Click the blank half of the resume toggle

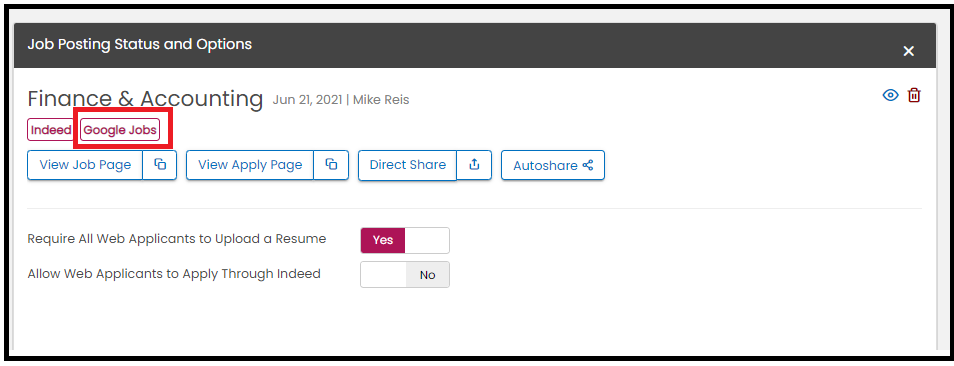pyautogui.click(x=427, y=240)
